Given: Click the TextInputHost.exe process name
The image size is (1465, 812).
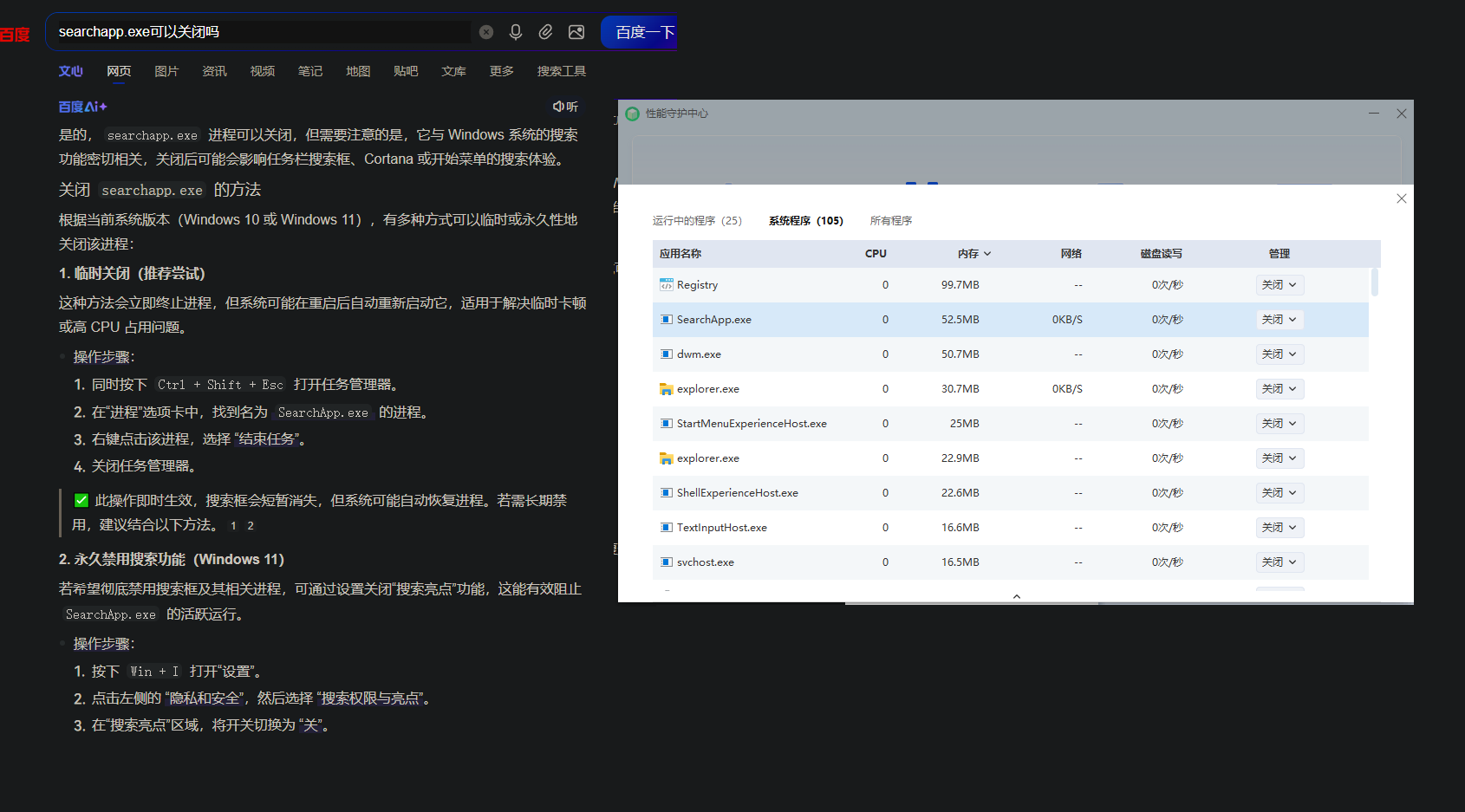Looking at the screenshot, I should point(722,528).
